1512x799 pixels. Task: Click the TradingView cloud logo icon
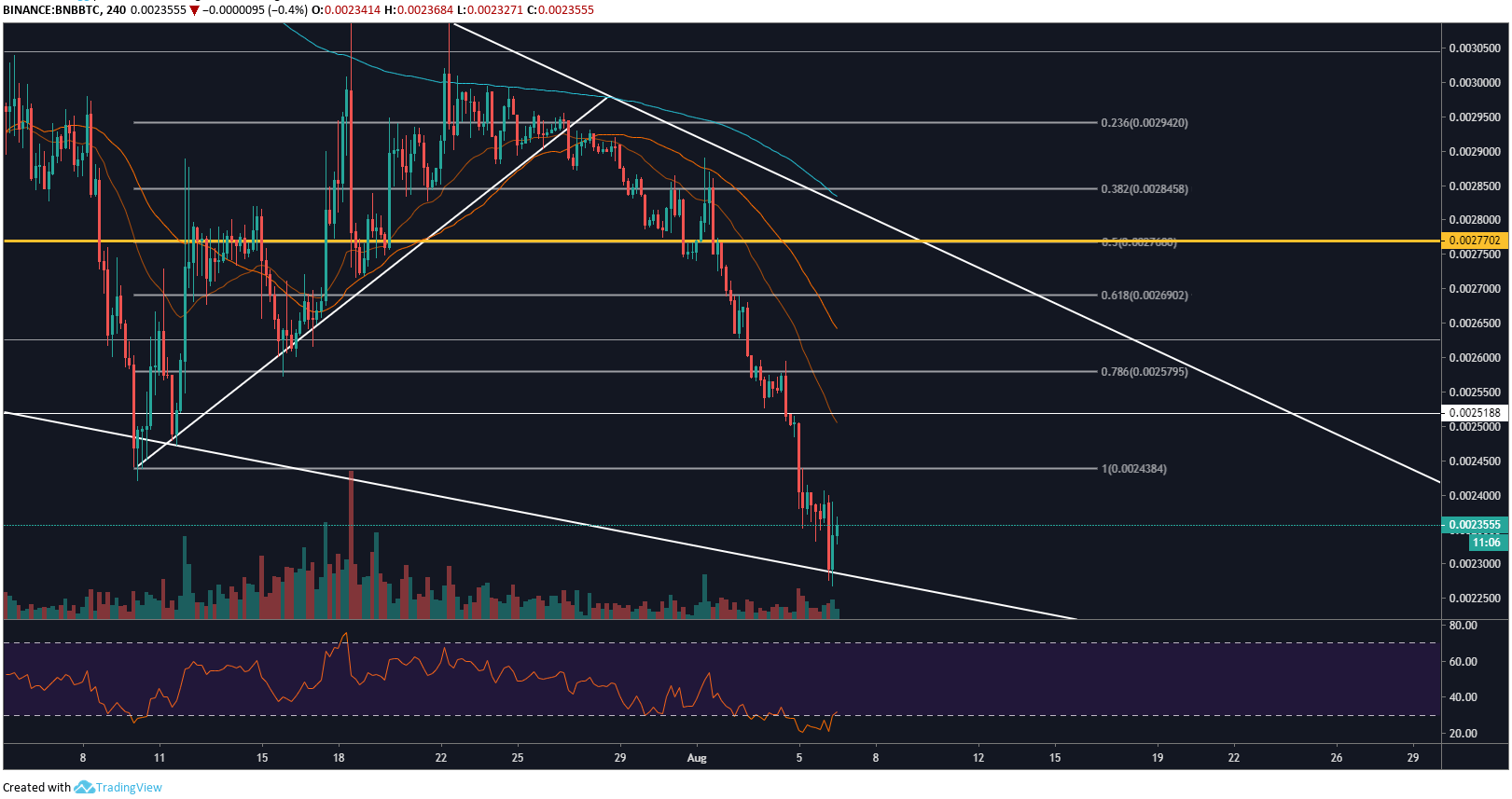pyautogui.click(x=84, y=788)
